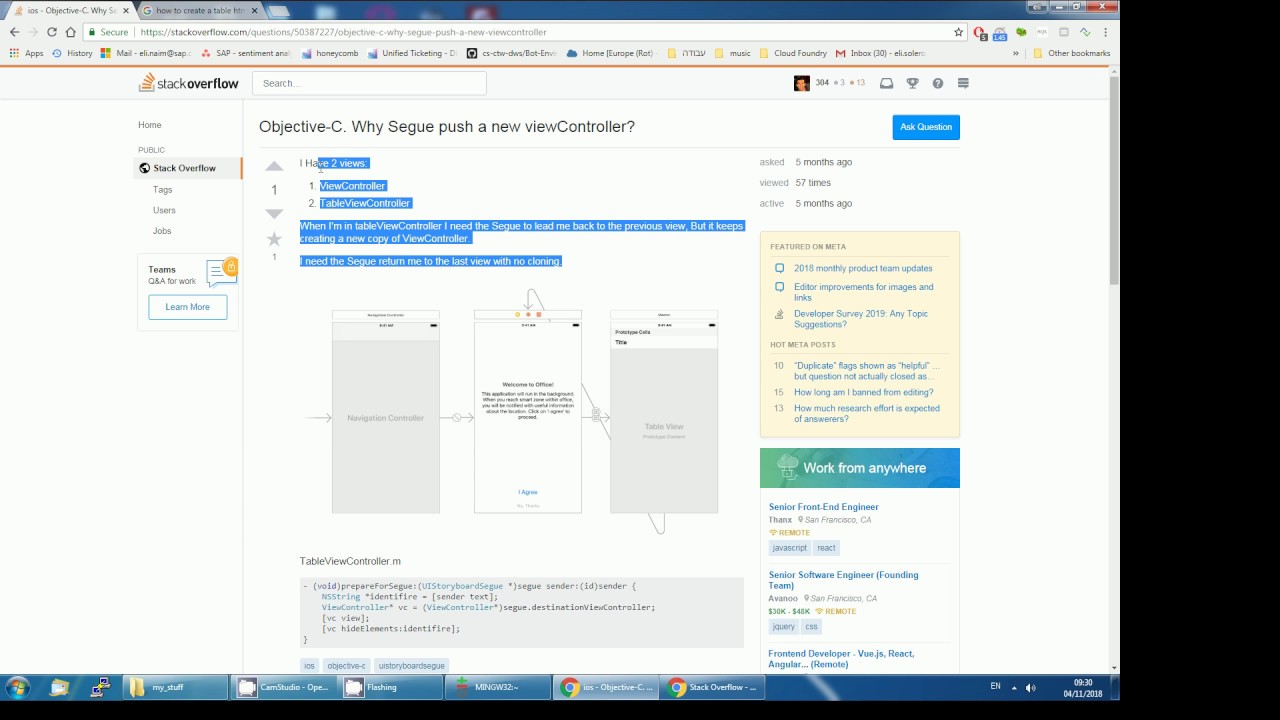This screenshot has height=720, width=1280.
Task: Click the Ask Question button
Action: [926, 127]
